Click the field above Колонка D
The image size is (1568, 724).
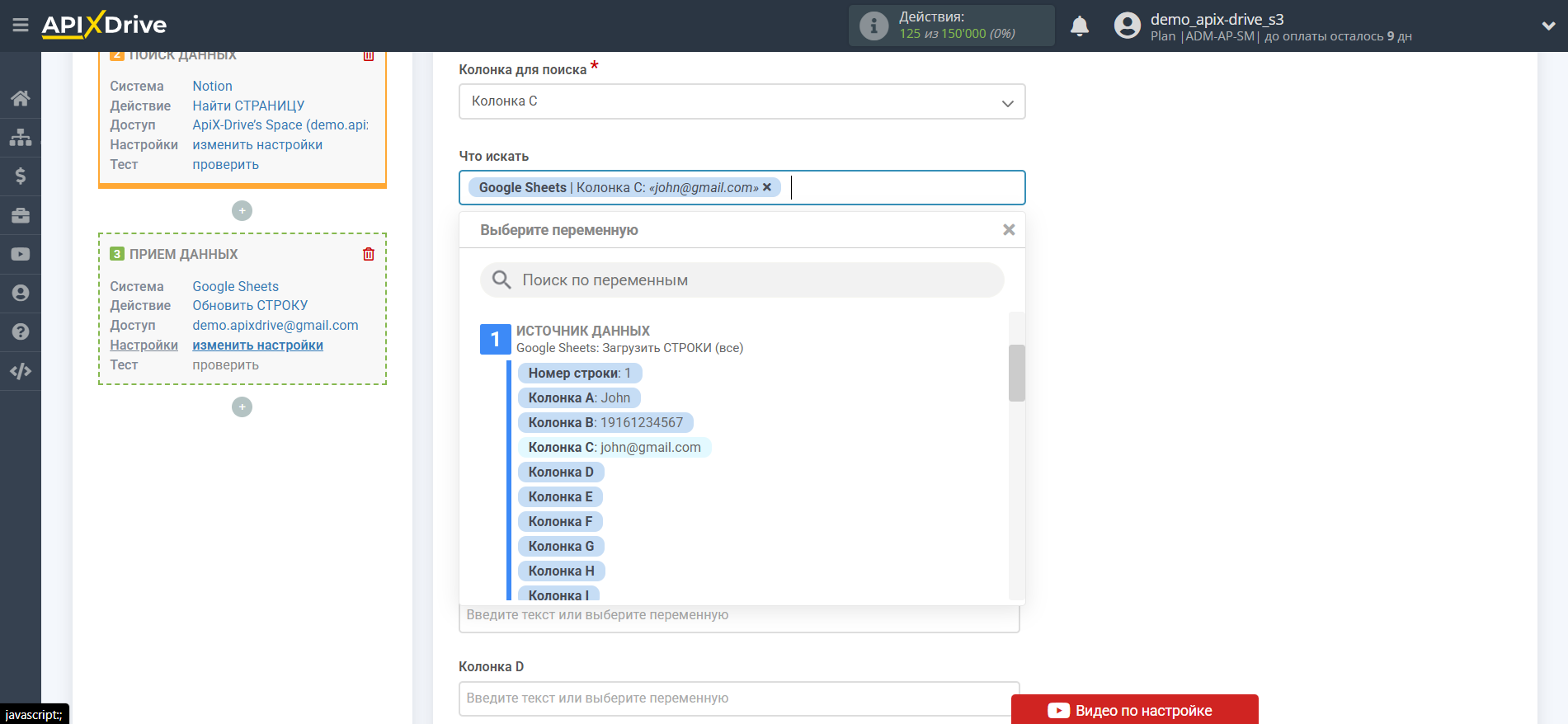point(739,617)
